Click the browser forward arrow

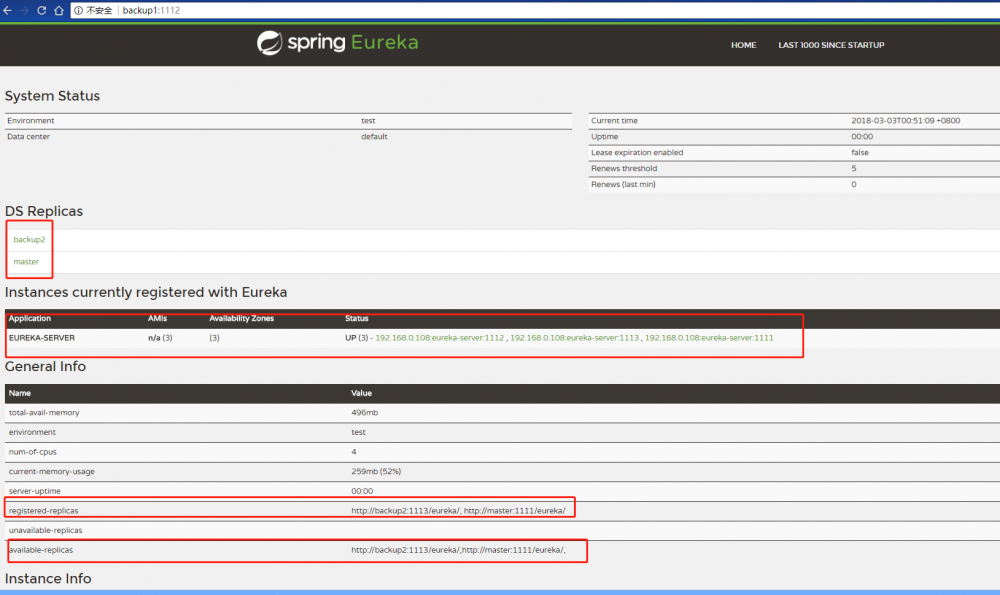pyautogui.click(x=25, y=10)
